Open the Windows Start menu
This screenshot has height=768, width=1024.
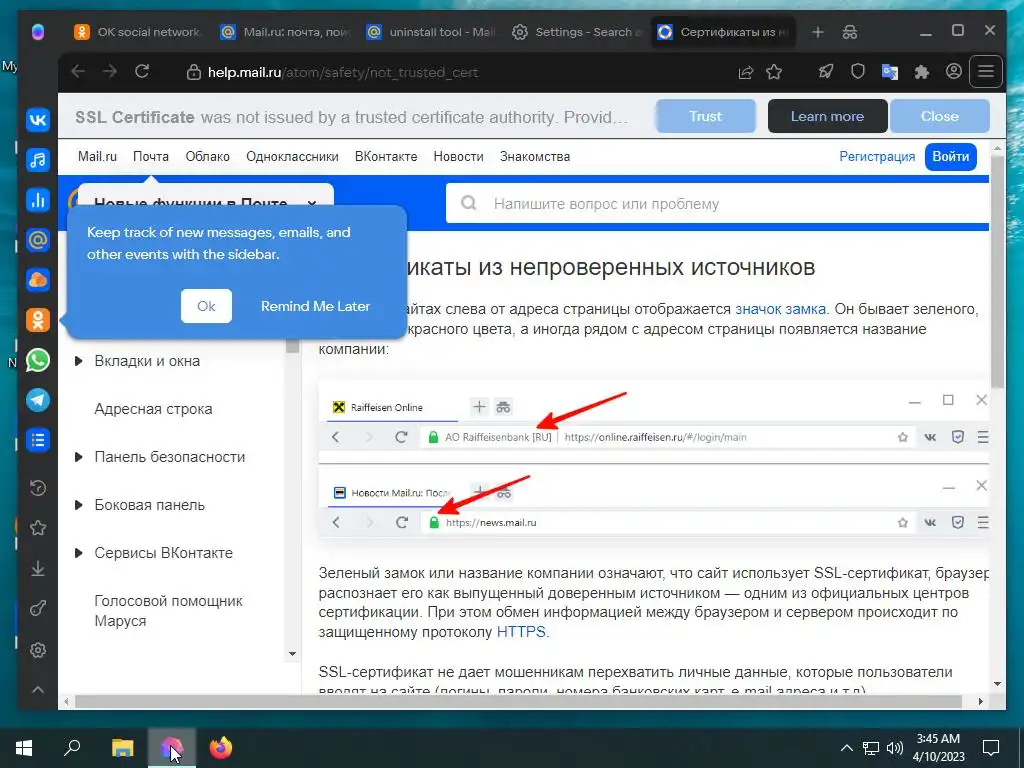(24, 748)
